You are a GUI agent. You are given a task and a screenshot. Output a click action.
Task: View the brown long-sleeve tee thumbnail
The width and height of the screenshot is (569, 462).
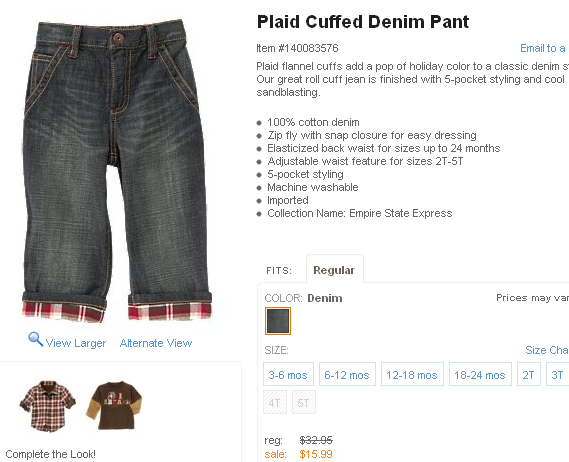tap(114, 405)
